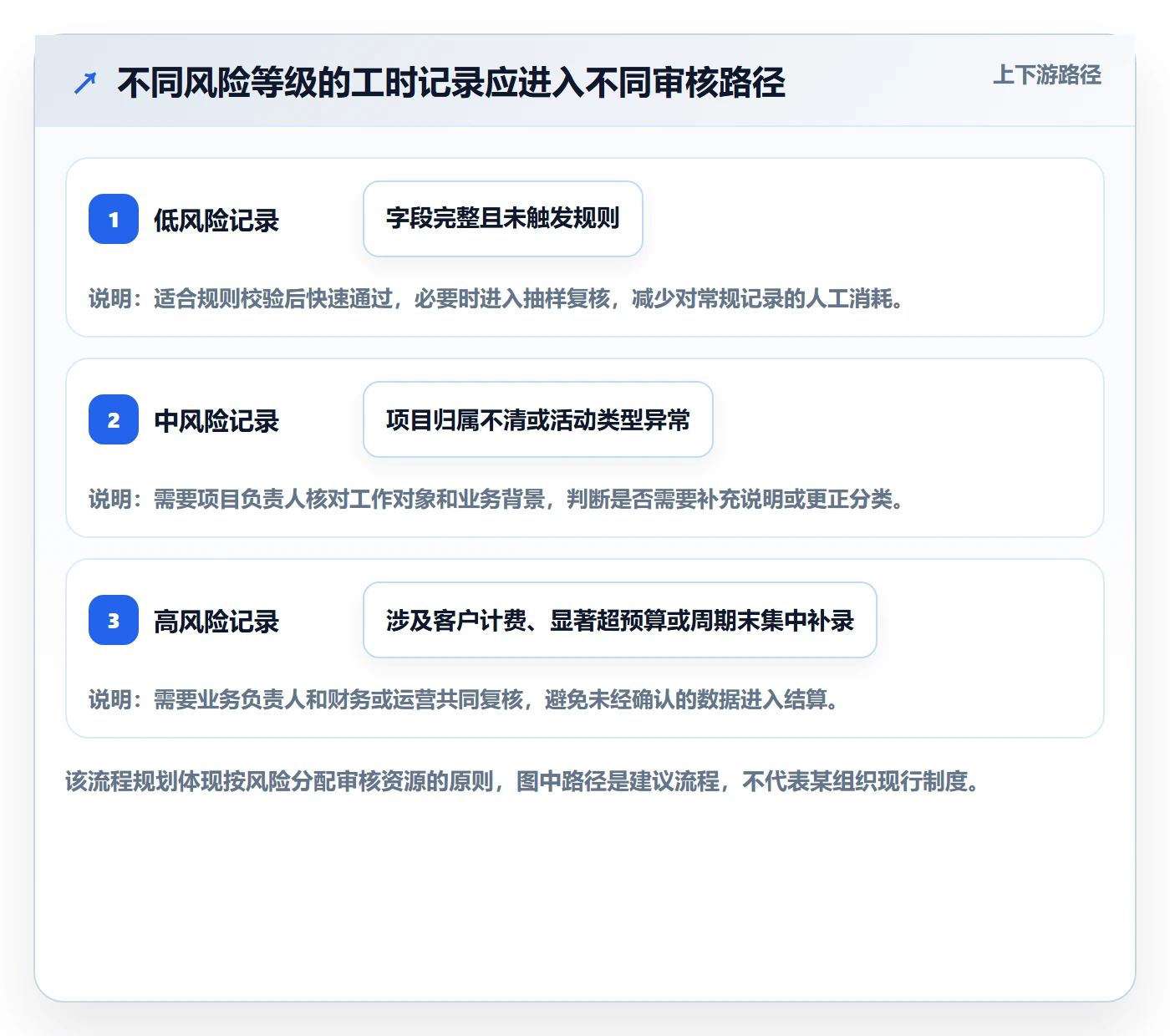The width and height of the screenshot is (1170, 1036).
Task: Click the description starting 说明：需要项目负责人核对
Action: point(498,499)
